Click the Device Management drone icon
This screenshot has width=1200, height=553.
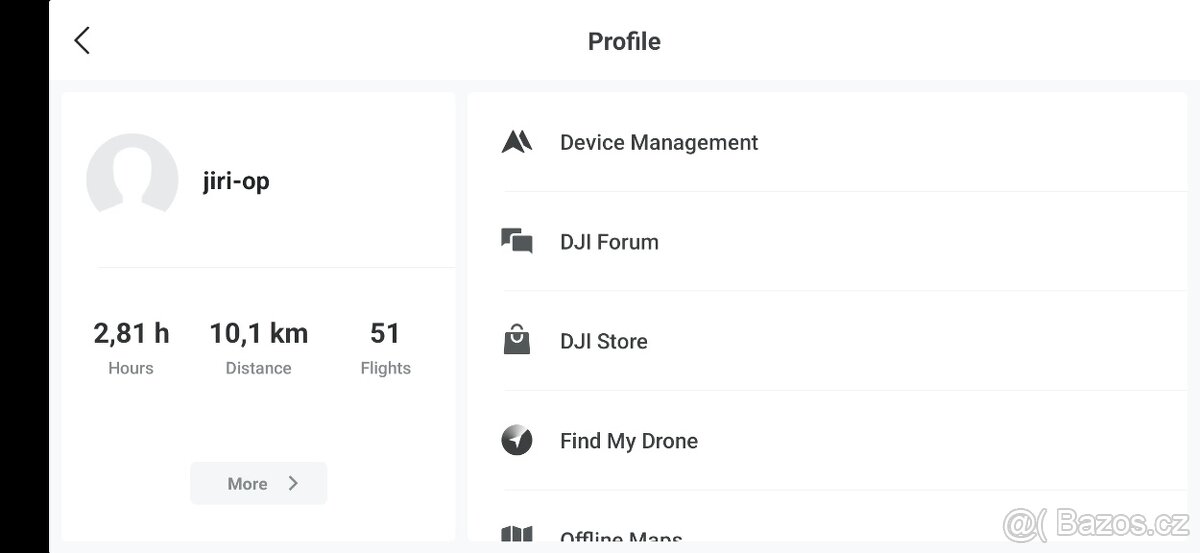tap(517, 142)
